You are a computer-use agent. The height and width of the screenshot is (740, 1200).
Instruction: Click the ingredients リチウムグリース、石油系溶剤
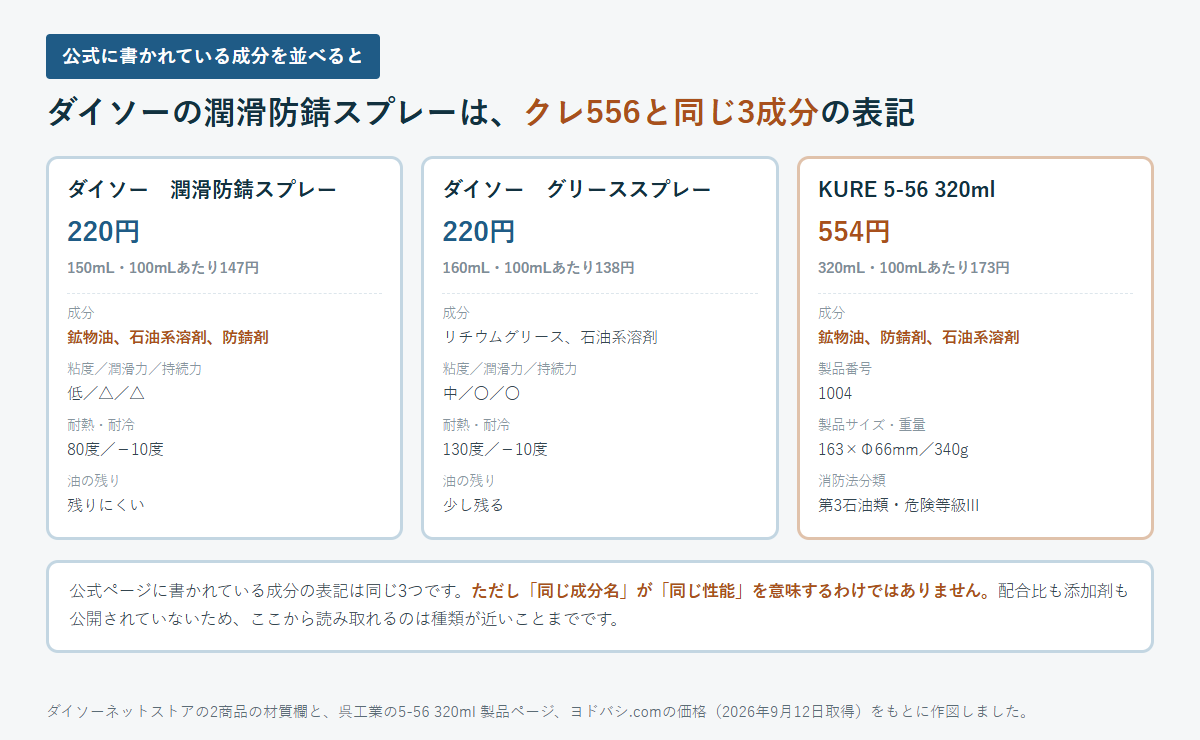tap(550, 337)
